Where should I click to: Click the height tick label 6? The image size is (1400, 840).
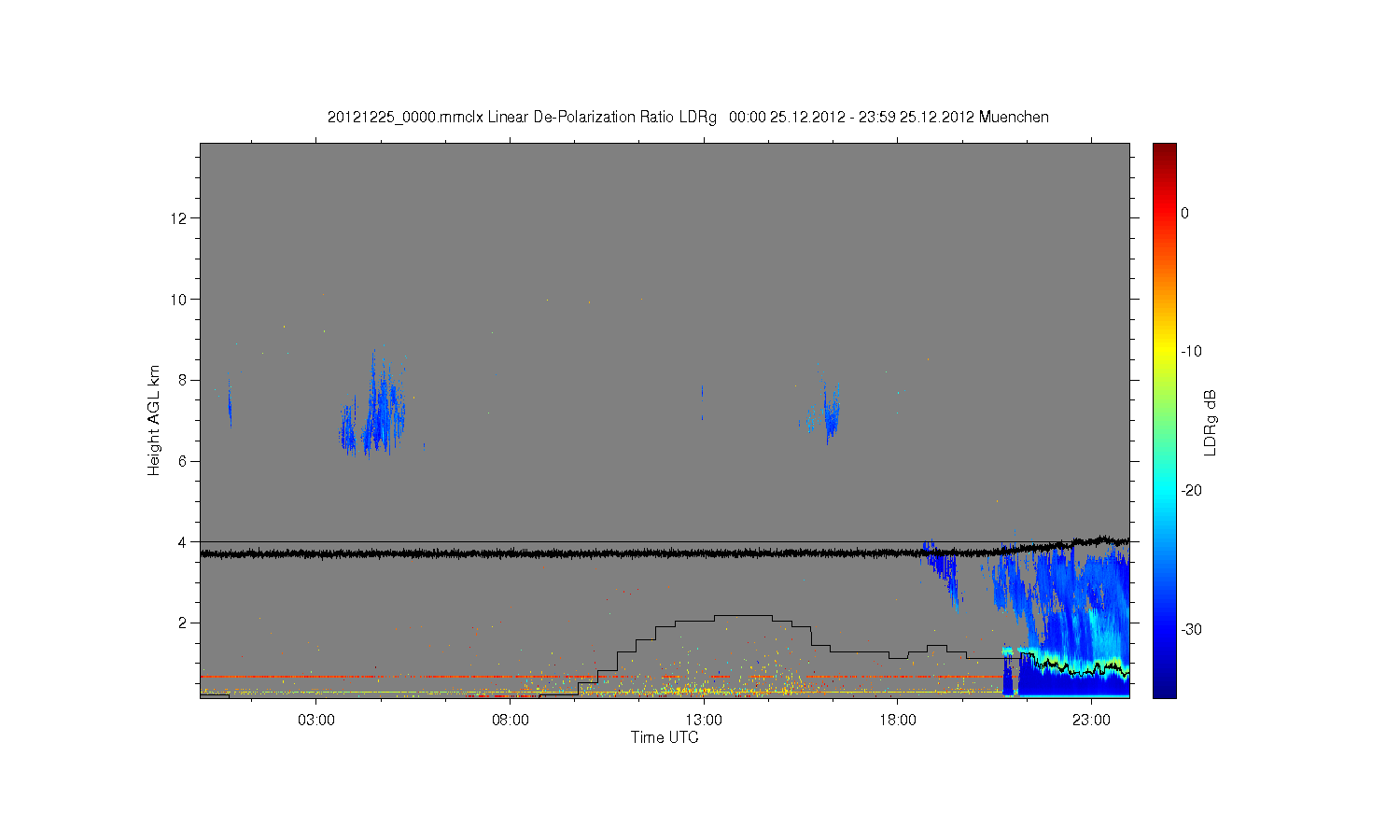pyautogui.click(x=183, y=461)
